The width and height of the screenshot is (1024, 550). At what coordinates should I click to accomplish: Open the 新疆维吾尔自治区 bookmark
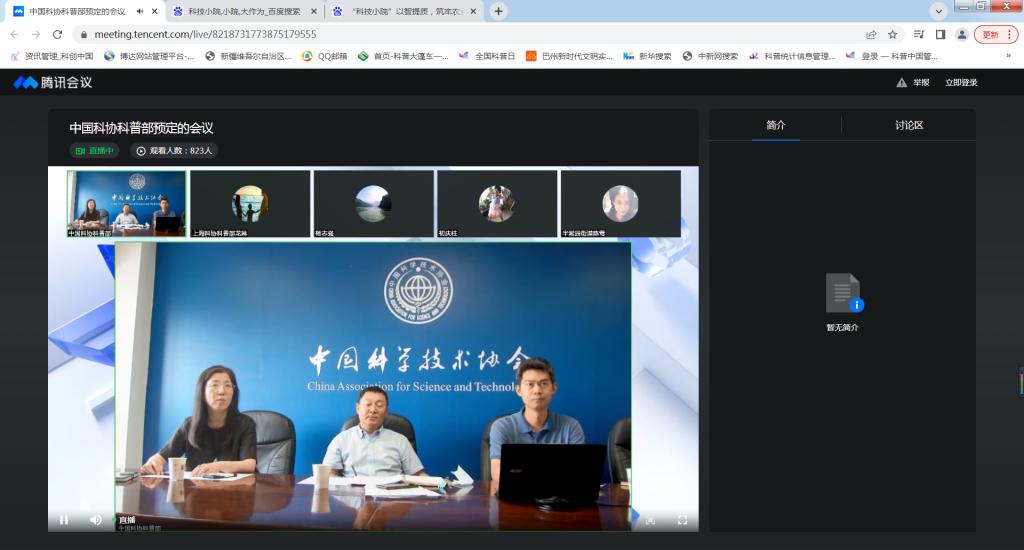tap(248, 56)
